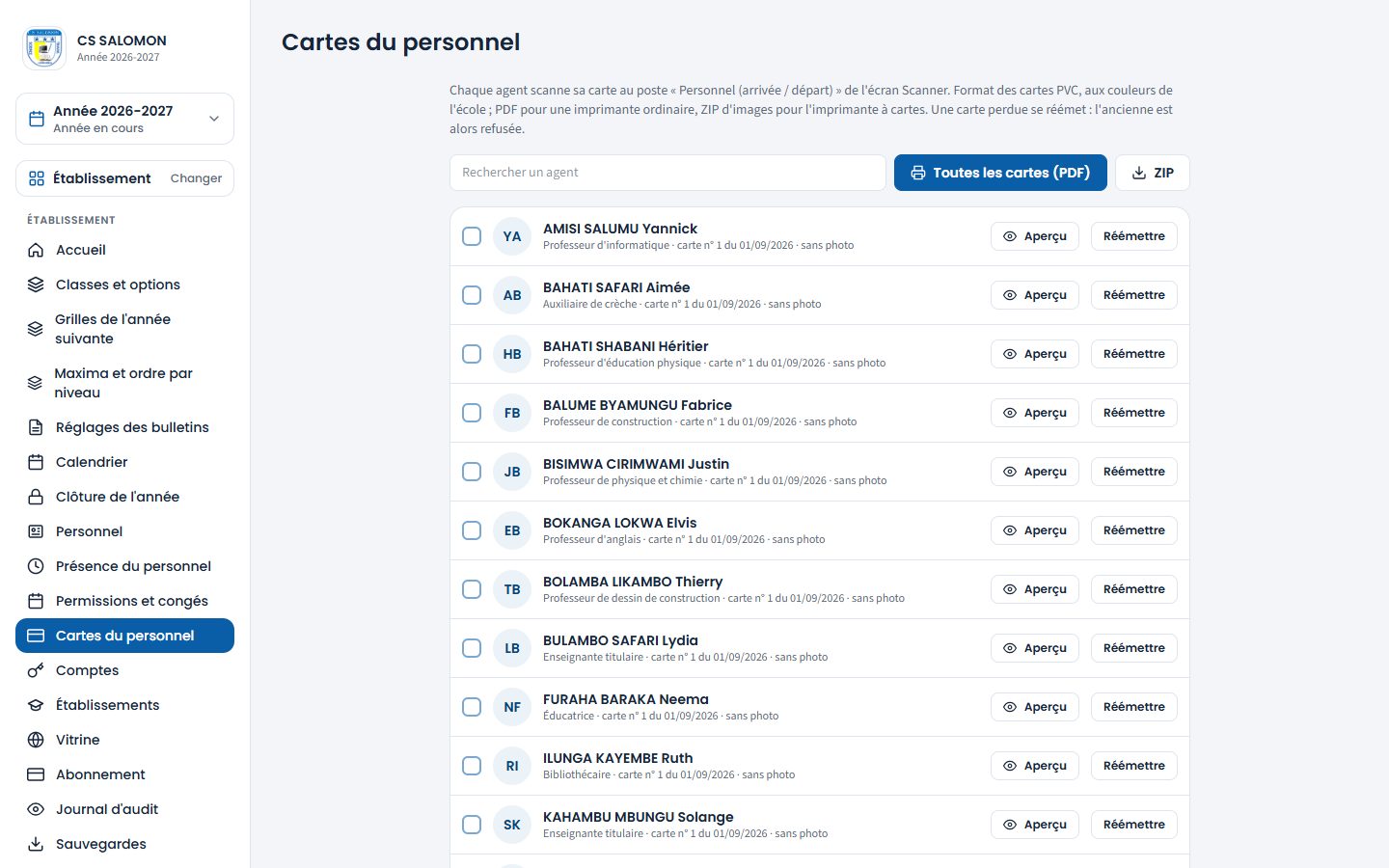Tick the checkbox for BAHATI SAFARI Aimée

point(472,295)
